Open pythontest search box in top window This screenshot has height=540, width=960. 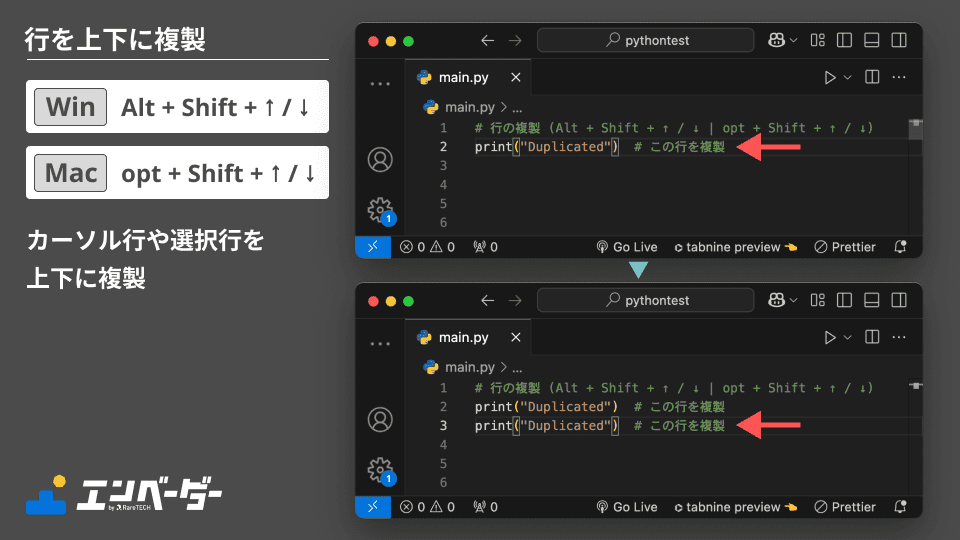coord(645,40)
